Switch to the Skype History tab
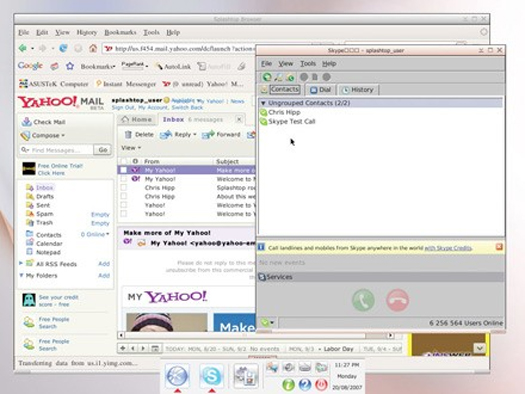Screen dimensions: 525x394 pyautogui.click(x=358, y=90)
